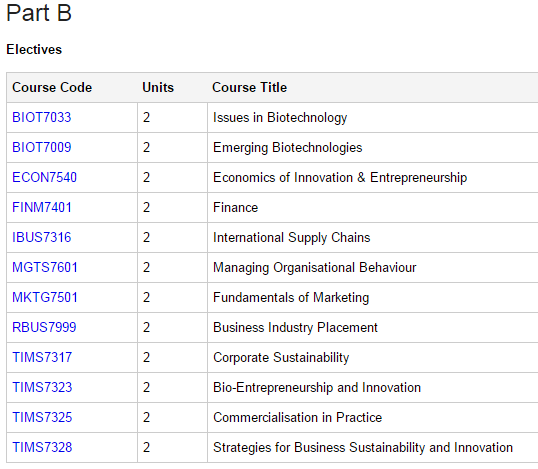Open the TIMS7323 course link

pyautogui.click(x=42, y=387)
